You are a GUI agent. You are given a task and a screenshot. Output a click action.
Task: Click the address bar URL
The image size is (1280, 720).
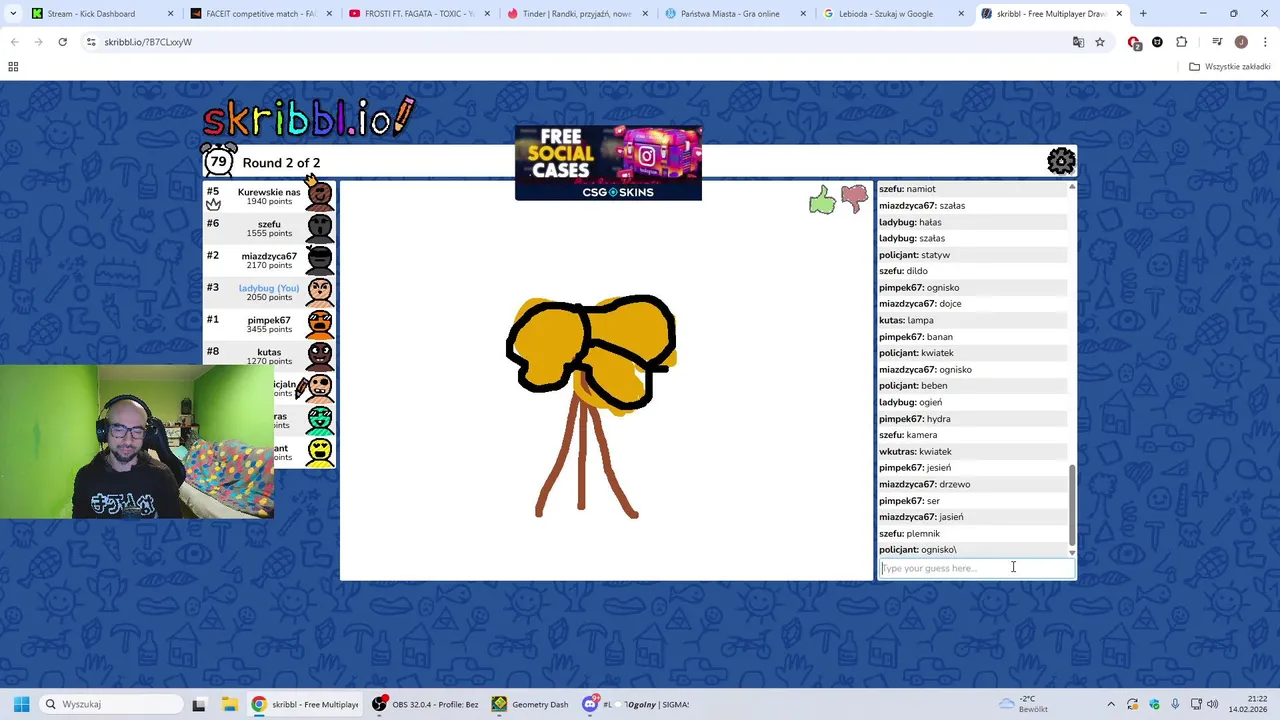pos(148,42)
